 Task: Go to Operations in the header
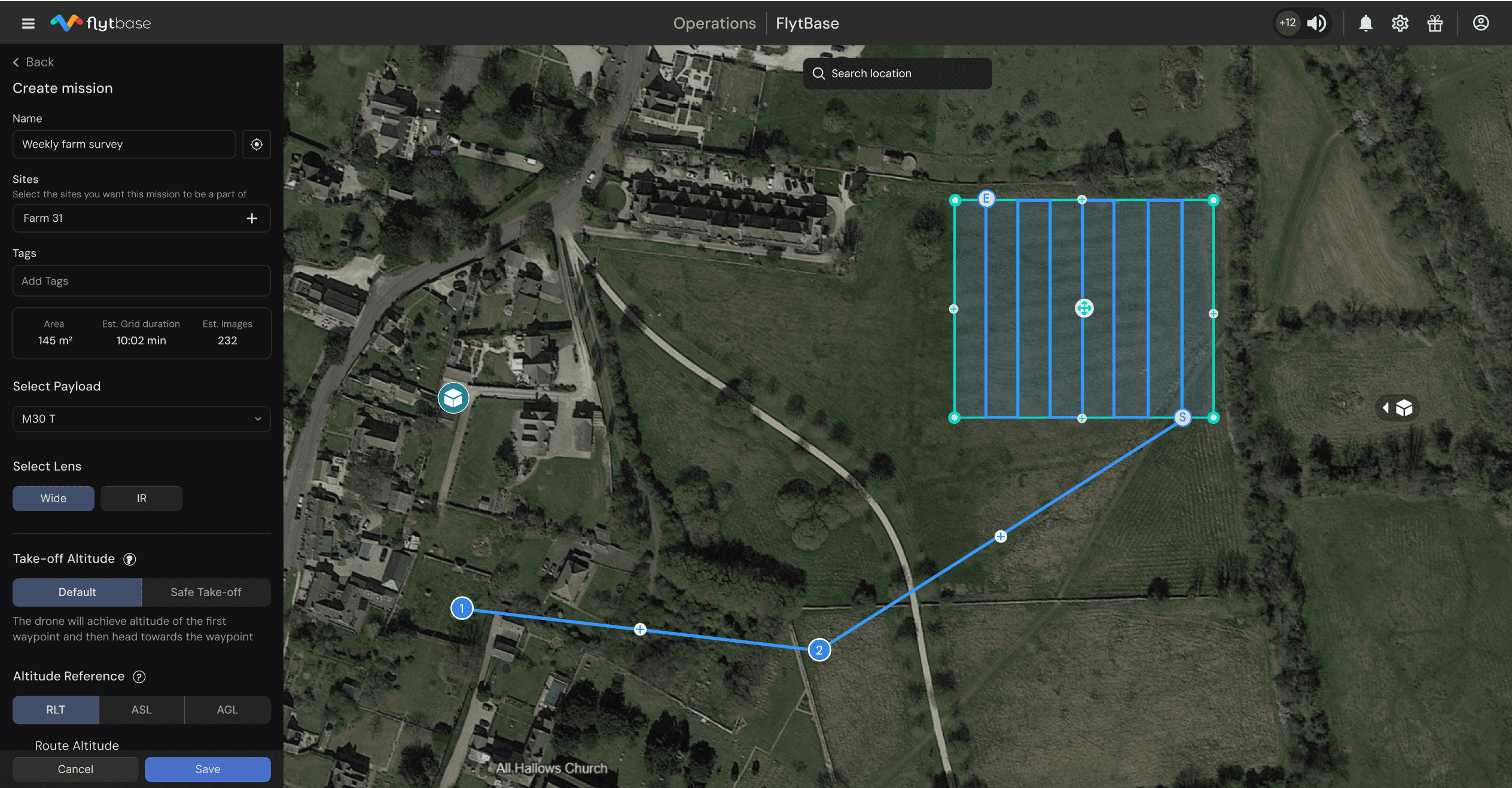click(714, 23)
